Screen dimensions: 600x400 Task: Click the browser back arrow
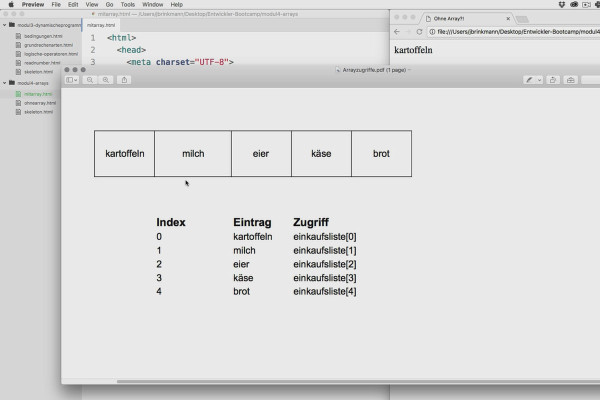click(x=397, y=32)
